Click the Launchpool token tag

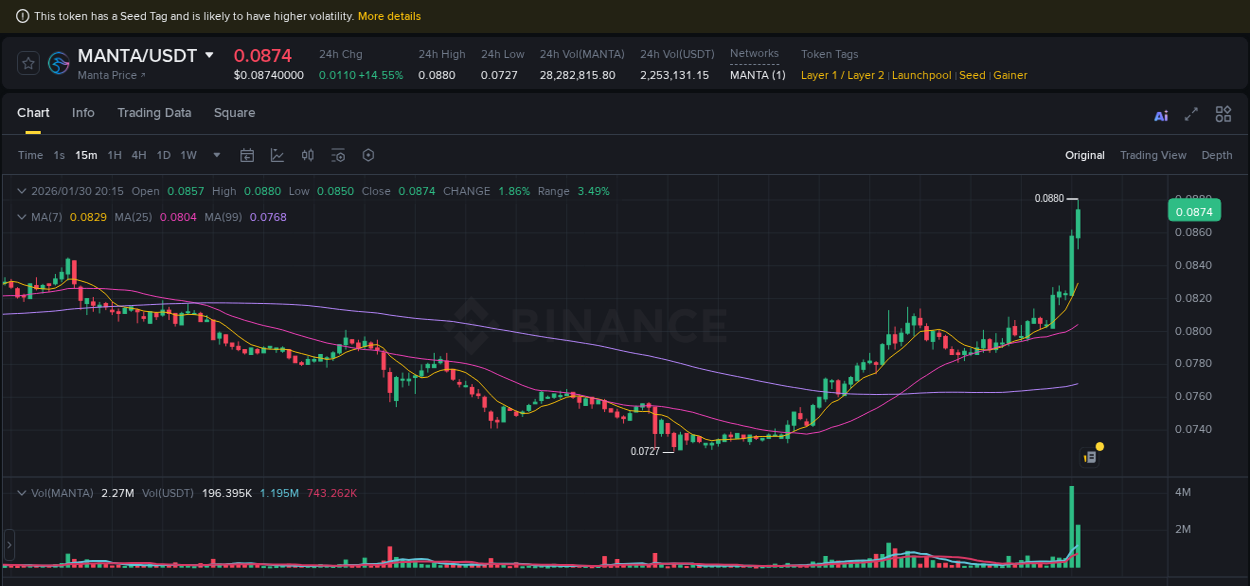click(x=921, y=75)
